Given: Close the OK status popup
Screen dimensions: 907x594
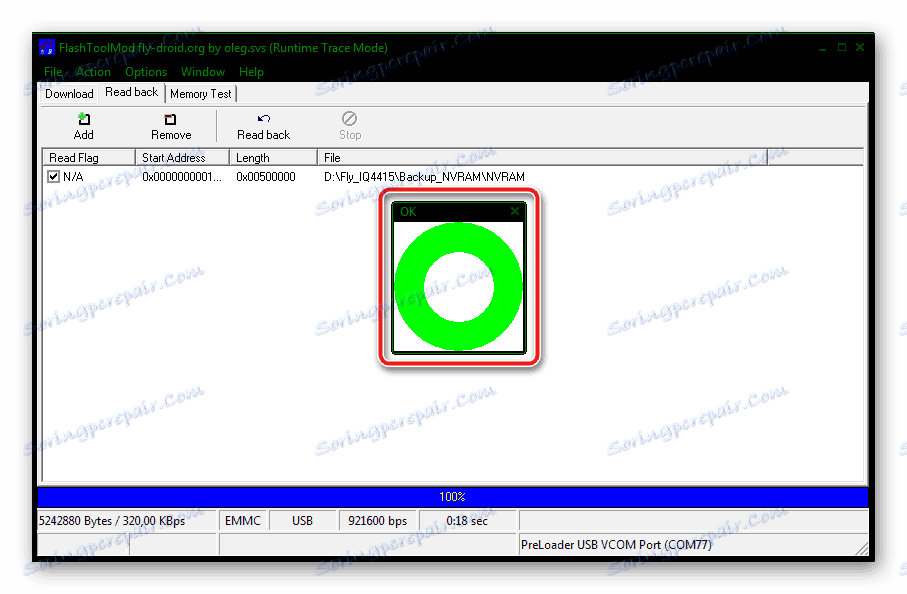Looking at the screenshot, I should [515, 211].
